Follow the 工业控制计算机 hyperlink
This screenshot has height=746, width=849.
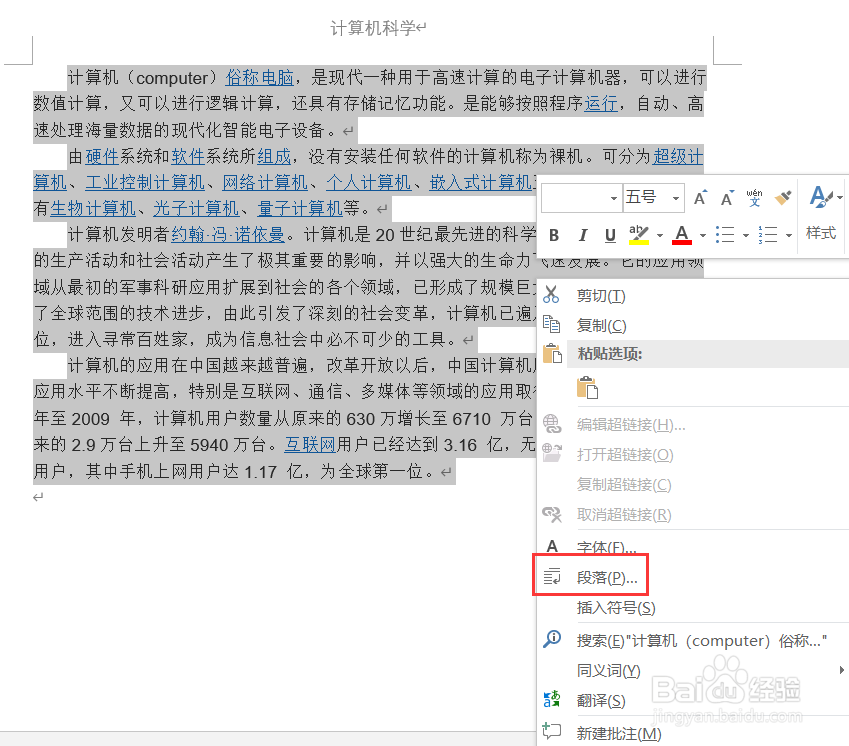click(145, 183)
